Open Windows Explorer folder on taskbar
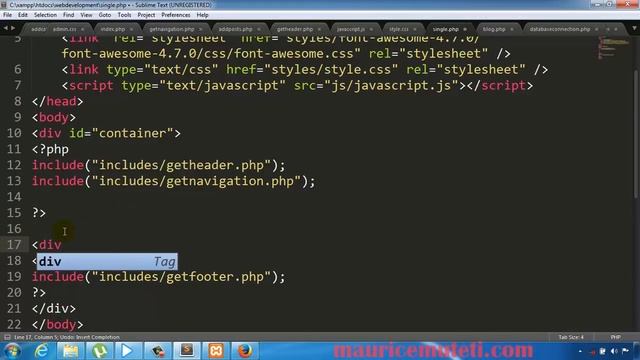The width and height of the screenshot is (640, 360). pos(70,351)
